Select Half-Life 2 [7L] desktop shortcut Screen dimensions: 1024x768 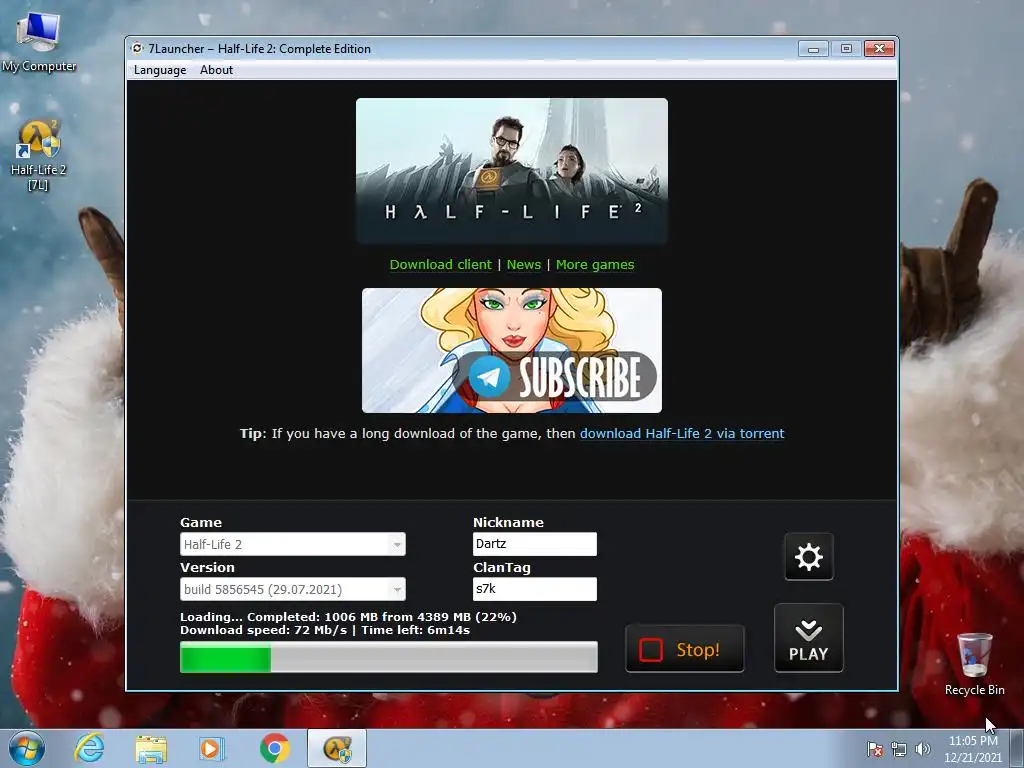[39, 155]
